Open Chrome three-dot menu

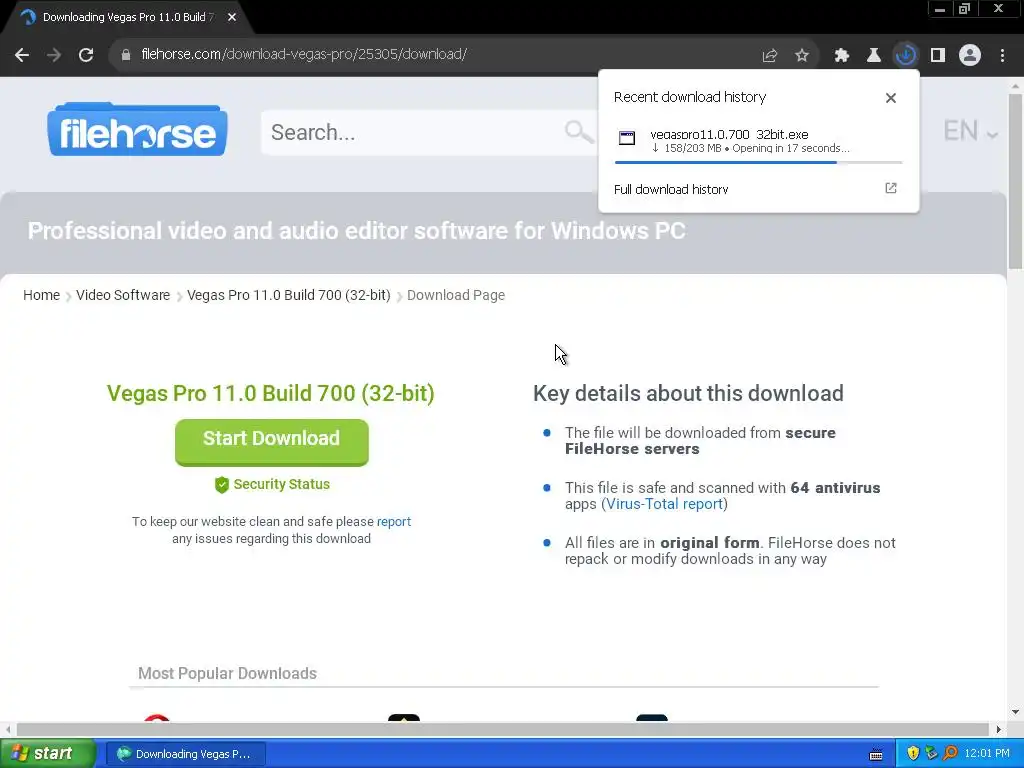click(x=1002, y=55)
